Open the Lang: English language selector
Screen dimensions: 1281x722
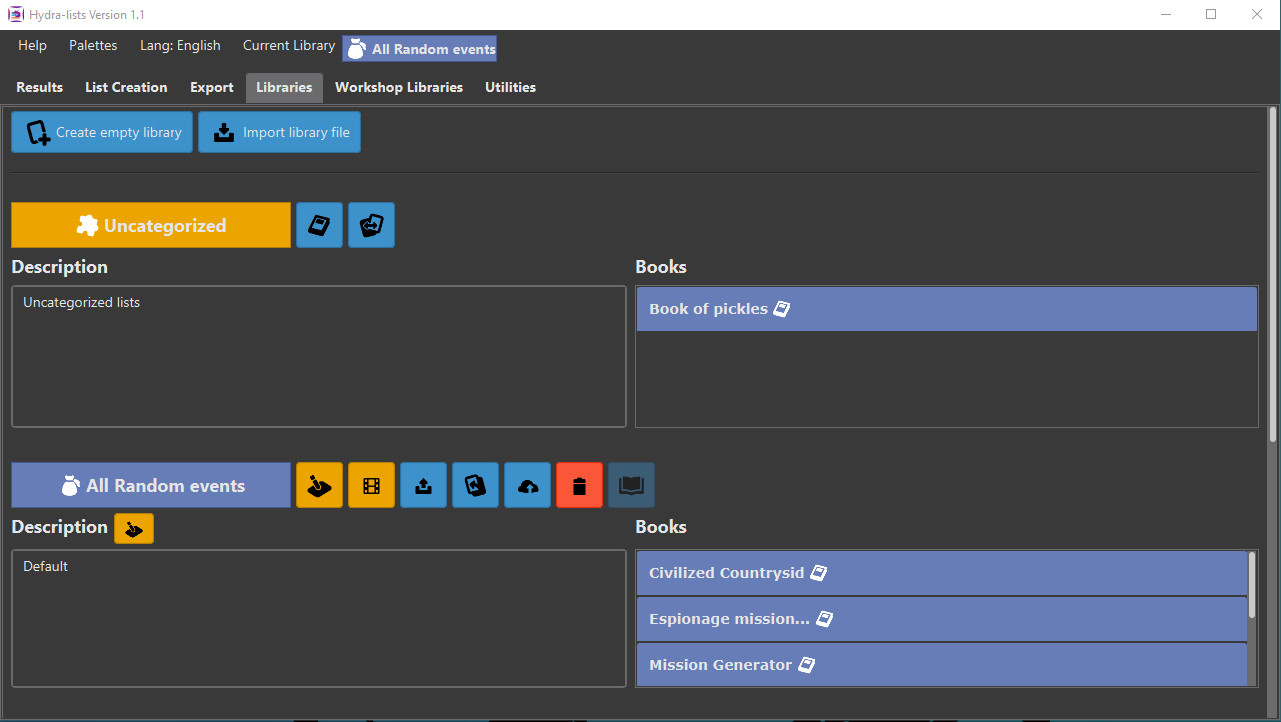coord(180,45)
